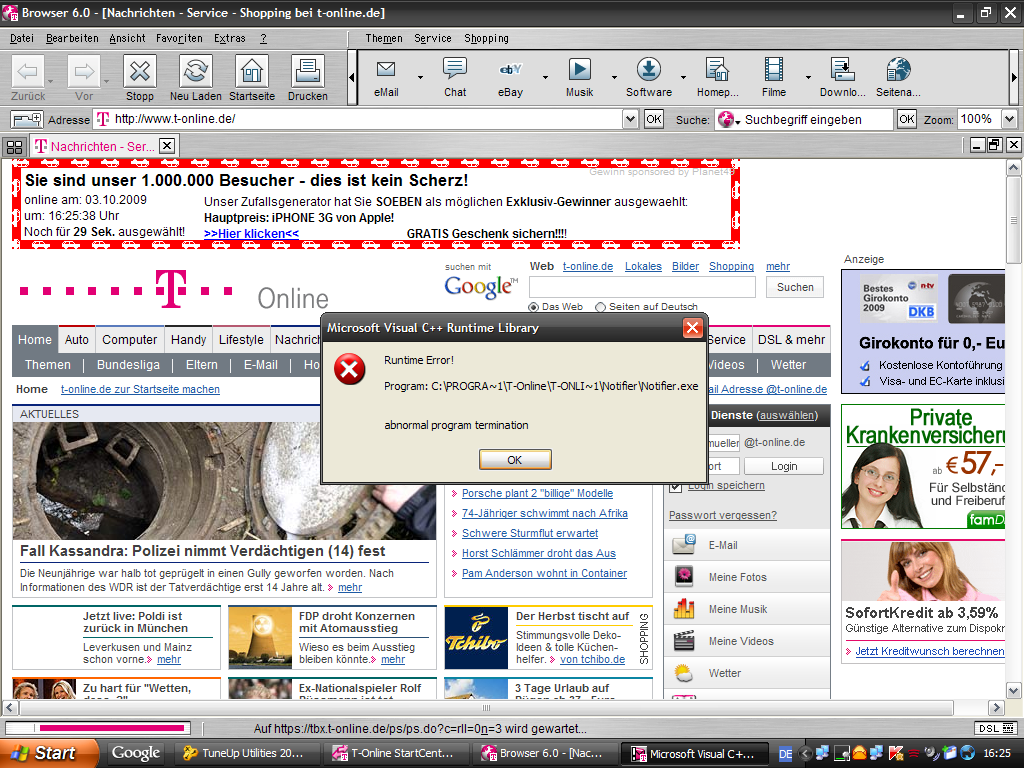Open Computer navigation tab

click(x=129, y=340)
